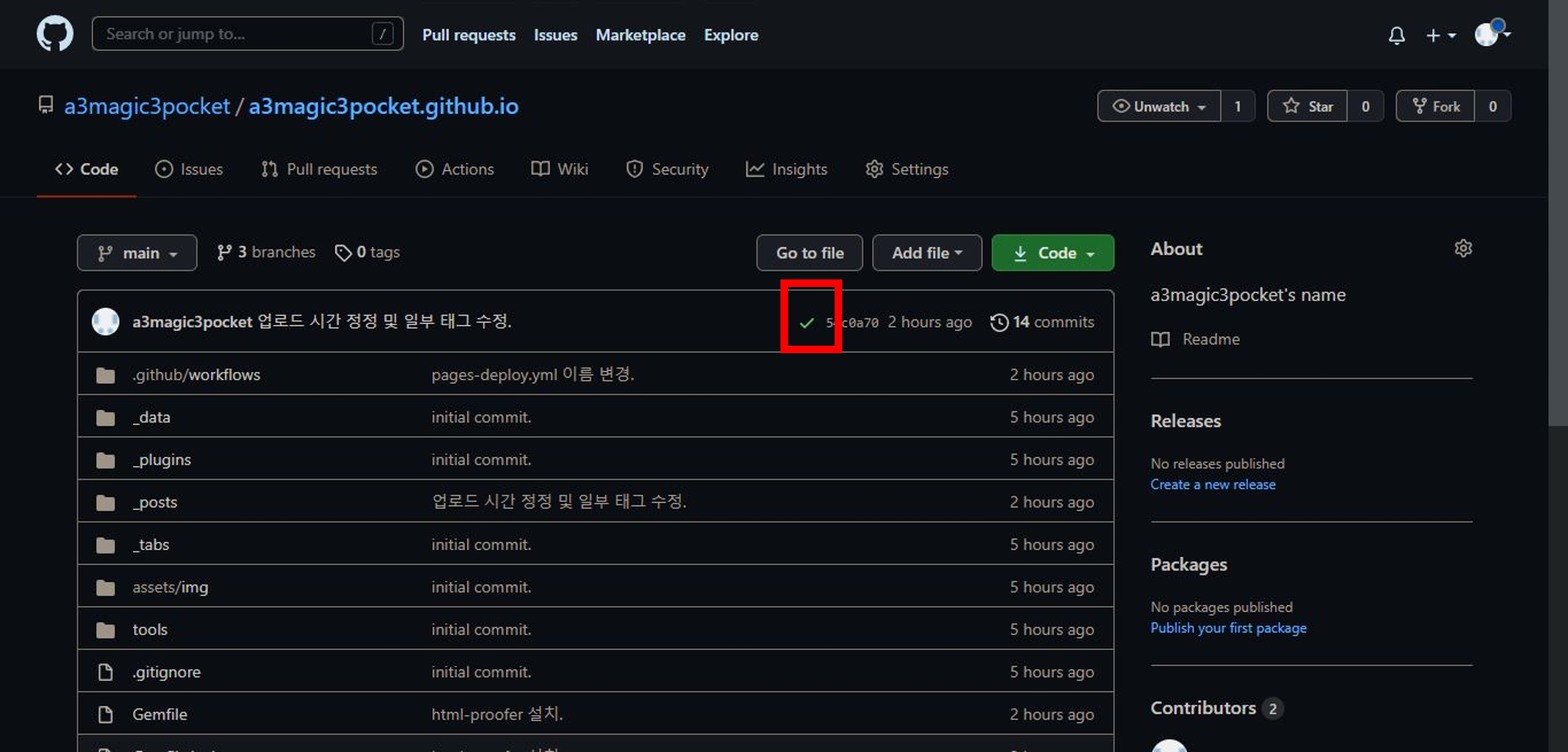
Task: Open the notifications bell
Action: [1396, 35]
